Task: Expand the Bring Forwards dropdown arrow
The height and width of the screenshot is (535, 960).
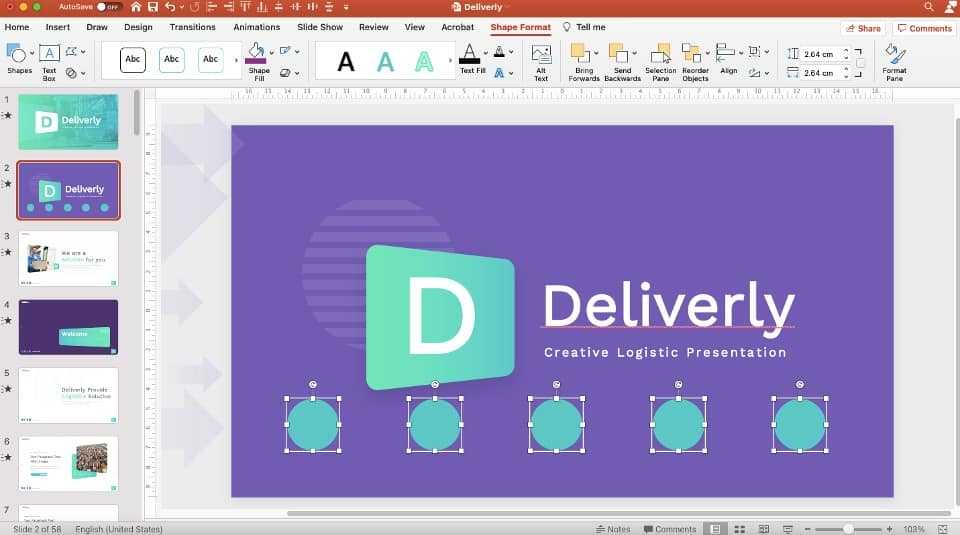Action: tap(597, 51)
